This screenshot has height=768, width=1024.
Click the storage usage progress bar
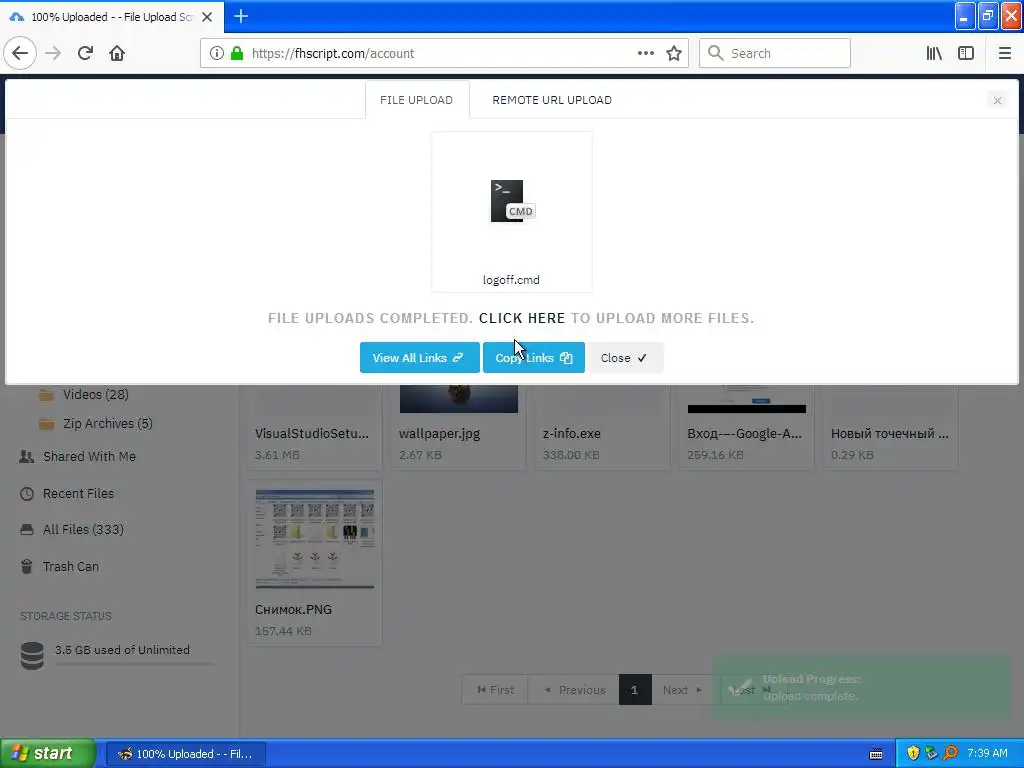click(135, 664)
